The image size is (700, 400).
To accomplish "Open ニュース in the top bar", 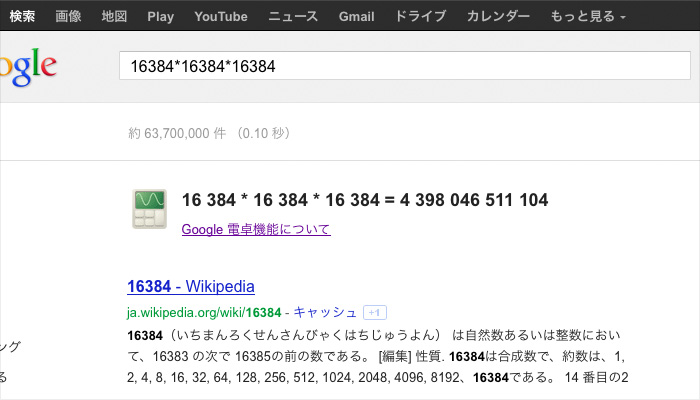I will tap(293, 17).
